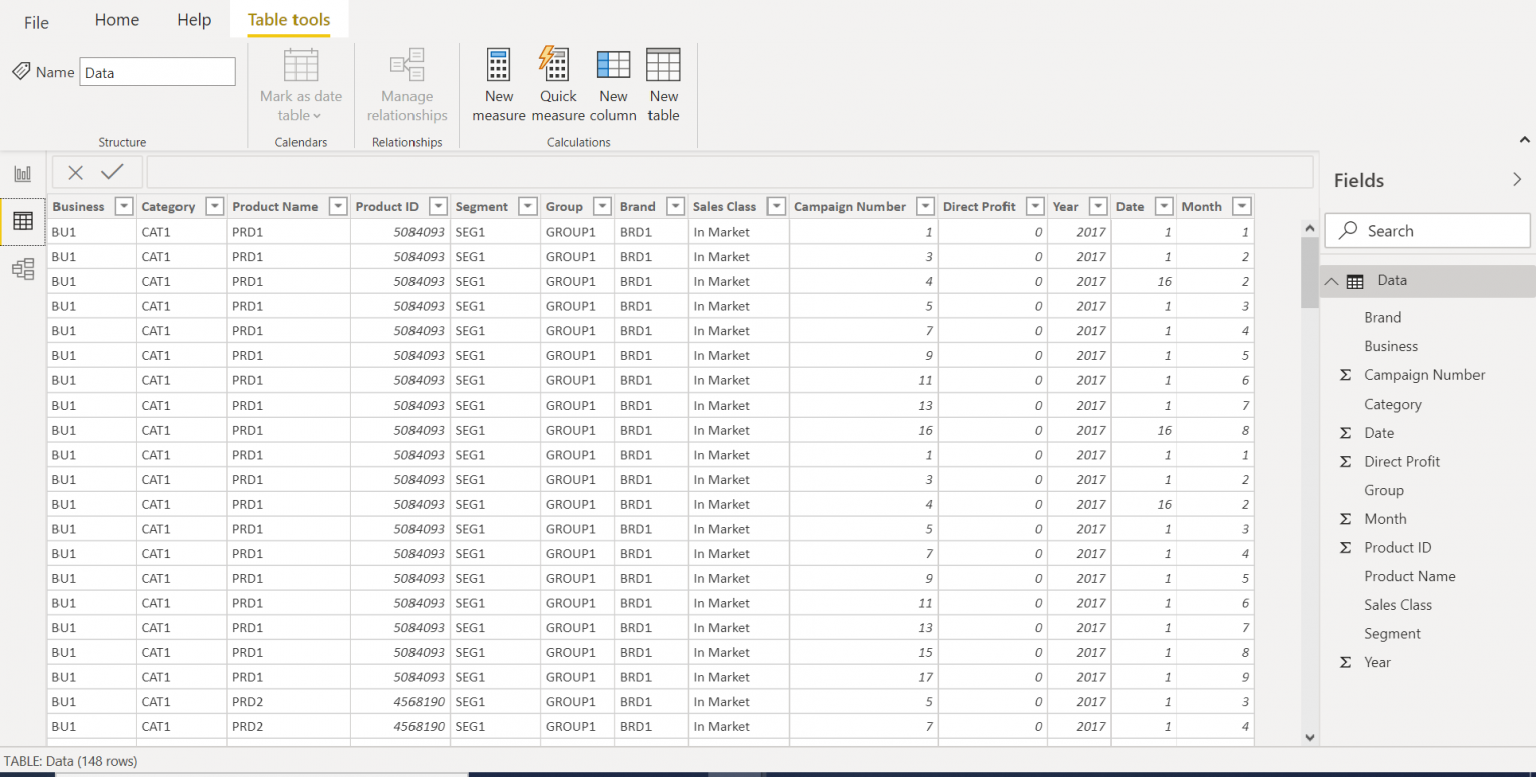
Task: Open the Help ribbon tab
Action: (193, 19)
